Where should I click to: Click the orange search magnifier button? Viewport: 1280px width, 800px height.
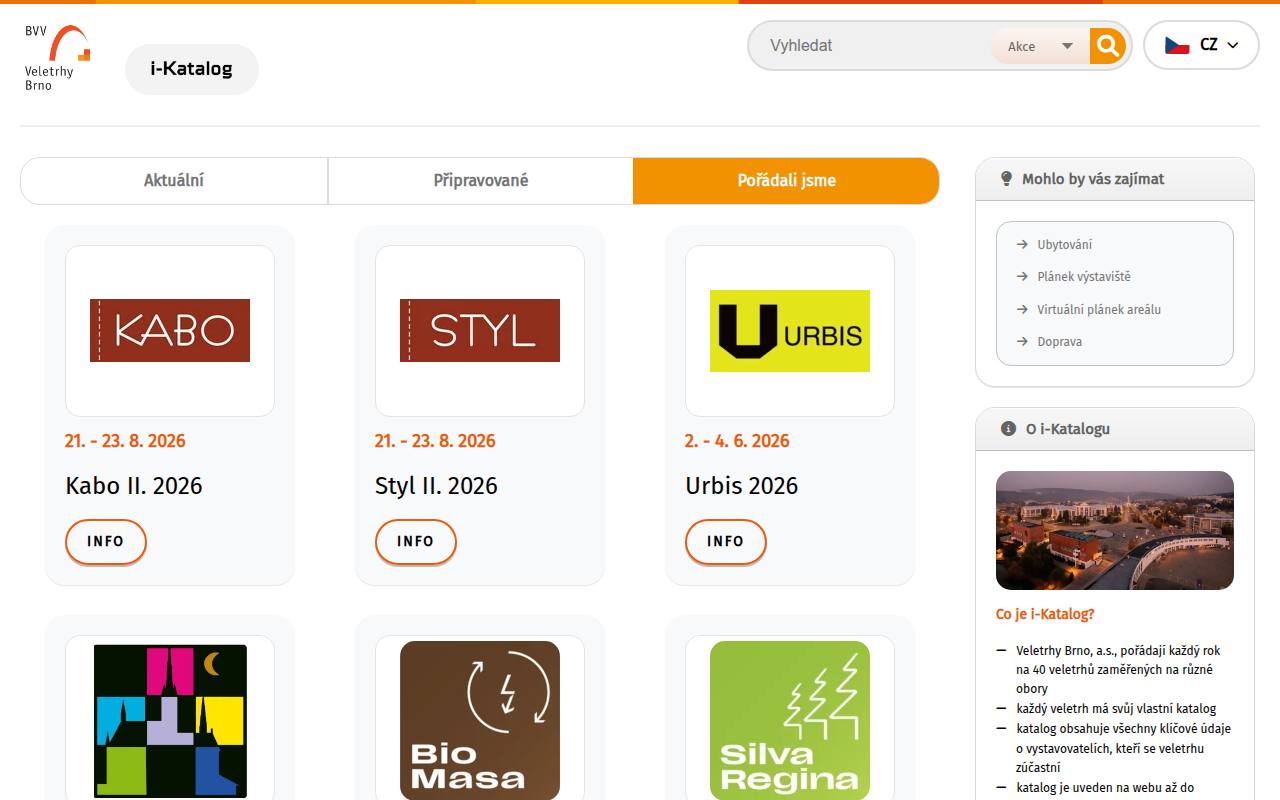click(x=1107, y=46)
